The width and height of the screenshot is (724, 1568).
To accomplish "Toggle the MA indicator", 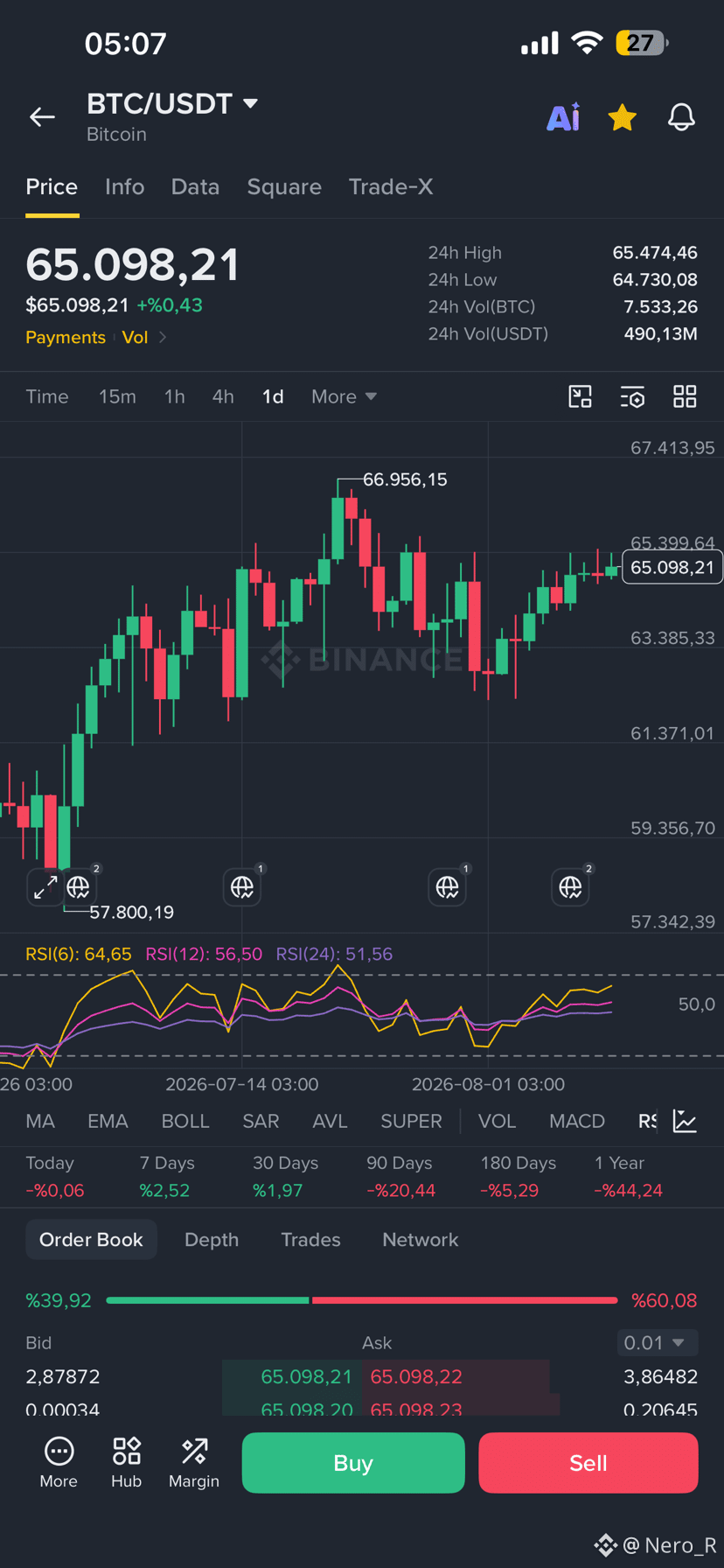I will 40,1121.
